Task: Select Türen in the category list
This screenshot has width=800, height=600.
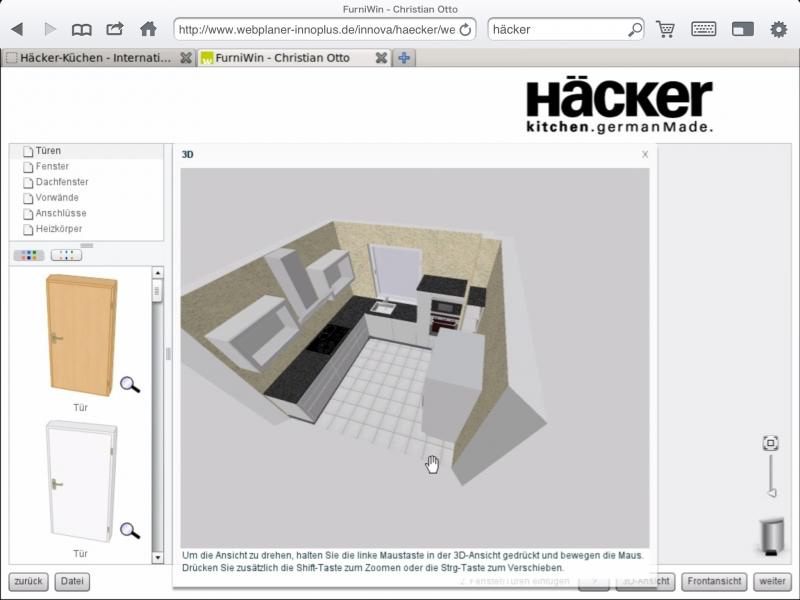Action: (x=48, y=151)
